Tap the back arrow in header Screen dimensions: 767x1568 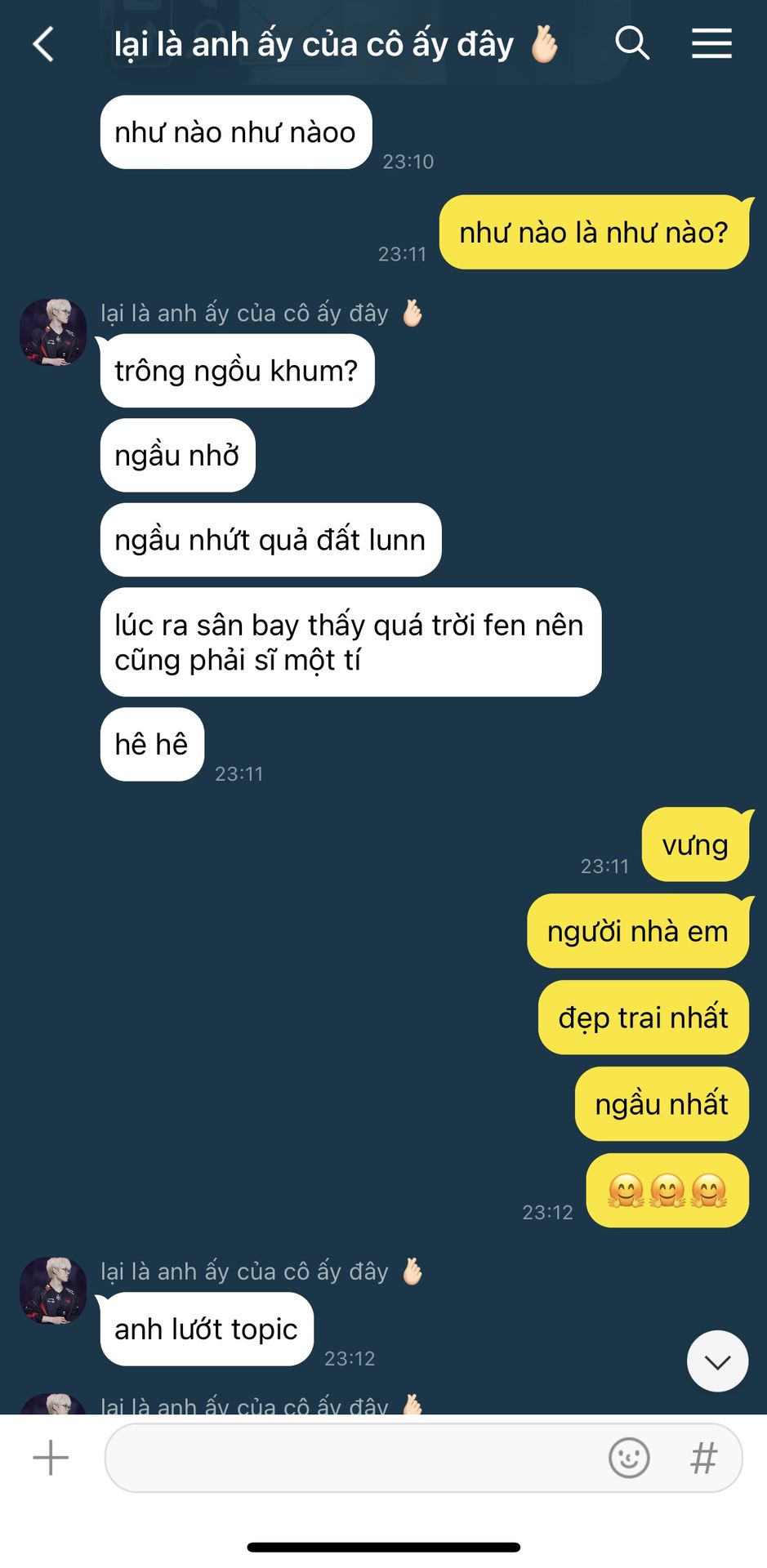coord(43,44)
